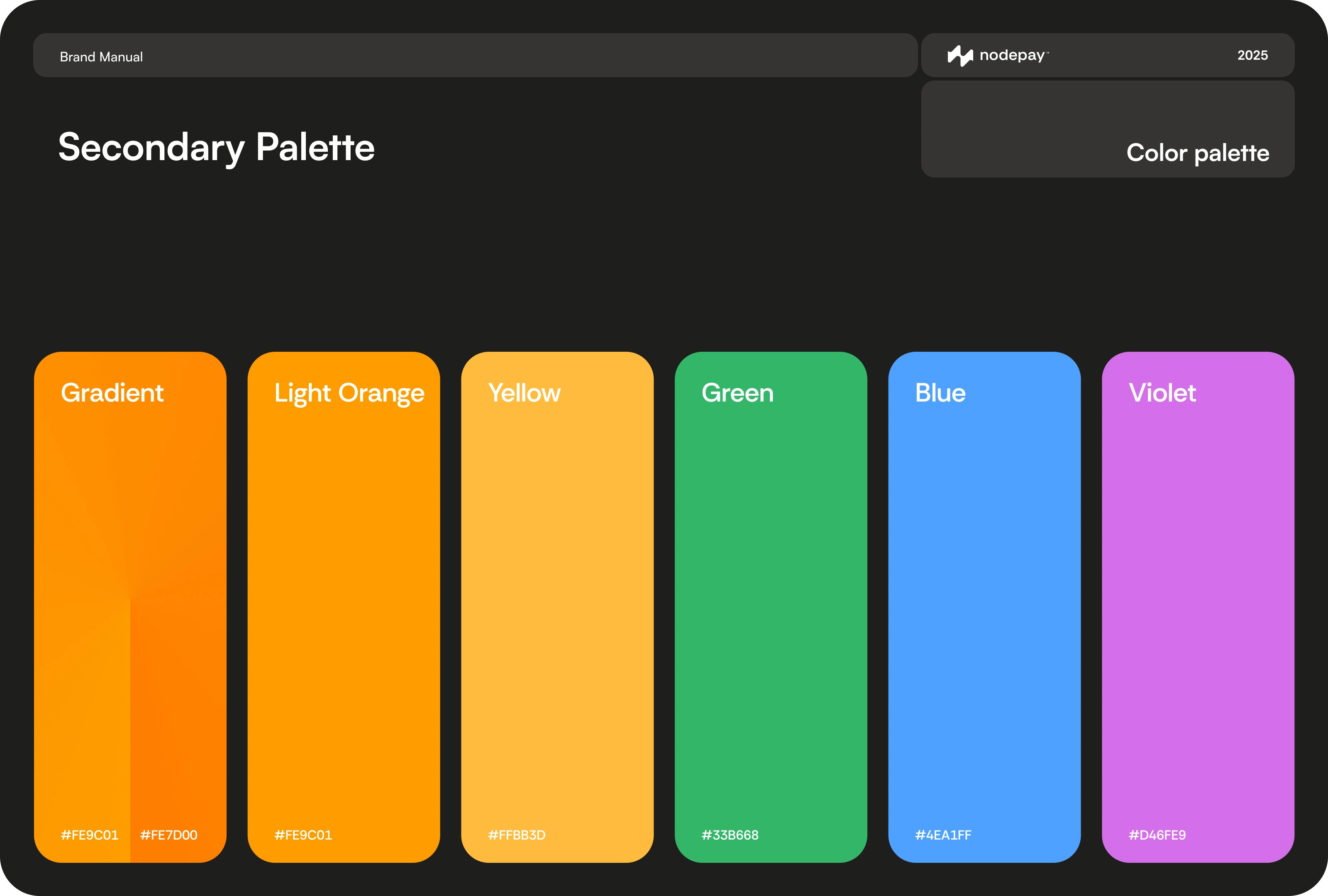Click the Gradient color card
This screenshot has height=896, width=1328.
[x=130, y=571]
